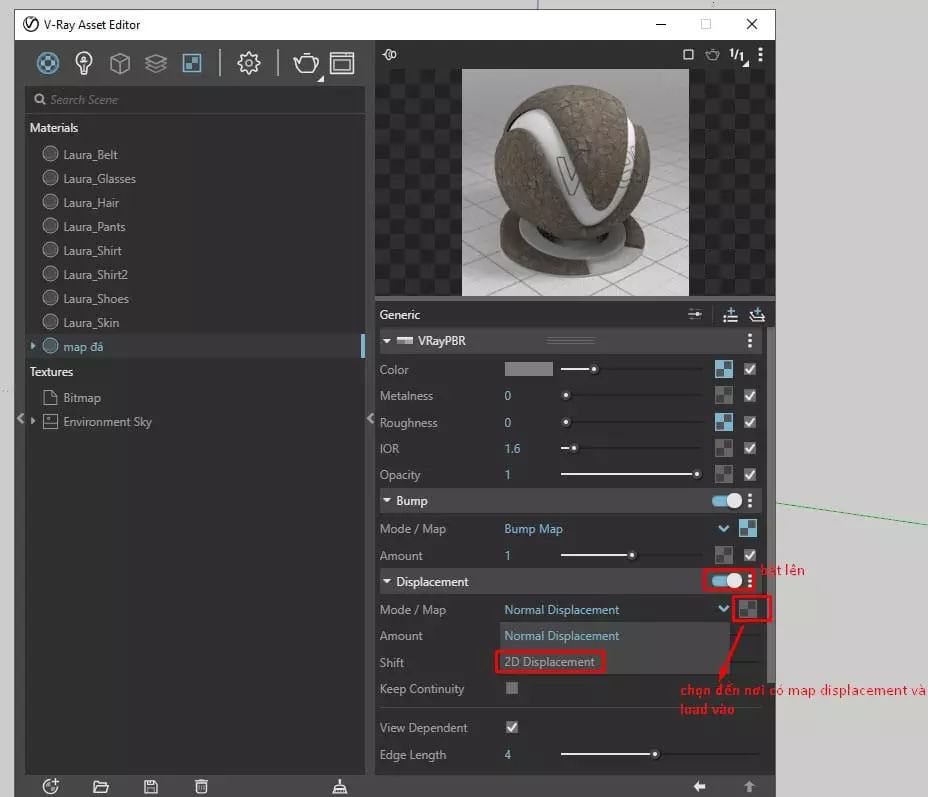Image resolution: width=928 pixels, height=797 pixels.
Task: Show the frame buffer window icon
Action: (x=342, y=63)
